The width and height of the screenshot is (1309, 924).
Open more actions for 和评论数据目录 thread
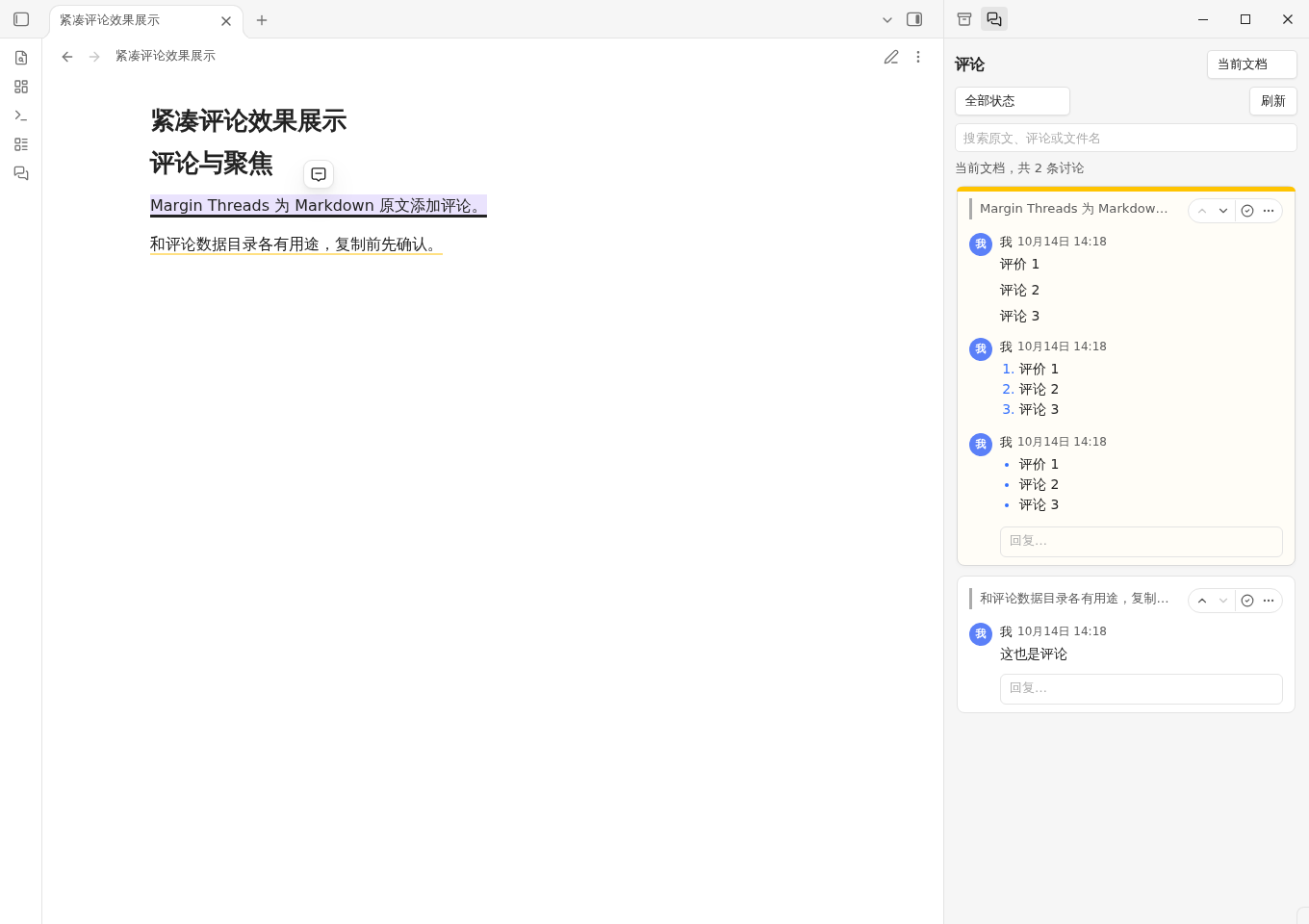1269,601
